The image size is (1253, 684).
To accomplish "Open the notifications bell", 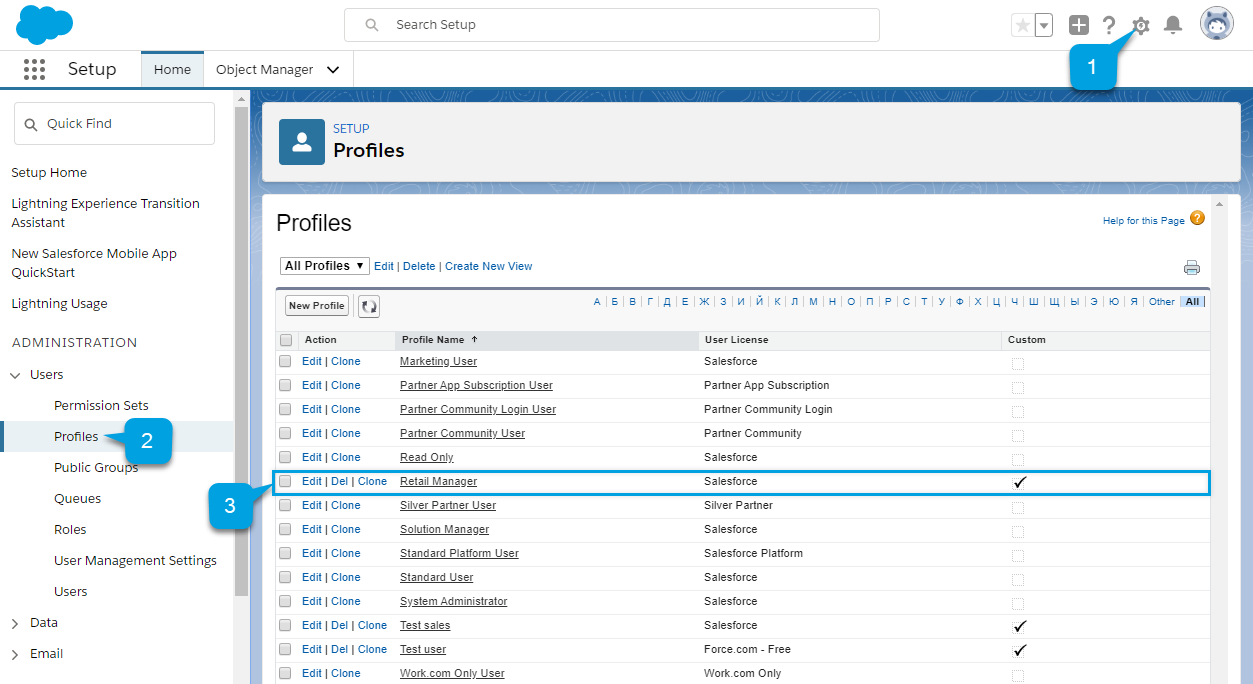I will click(x=1173, y=26).
